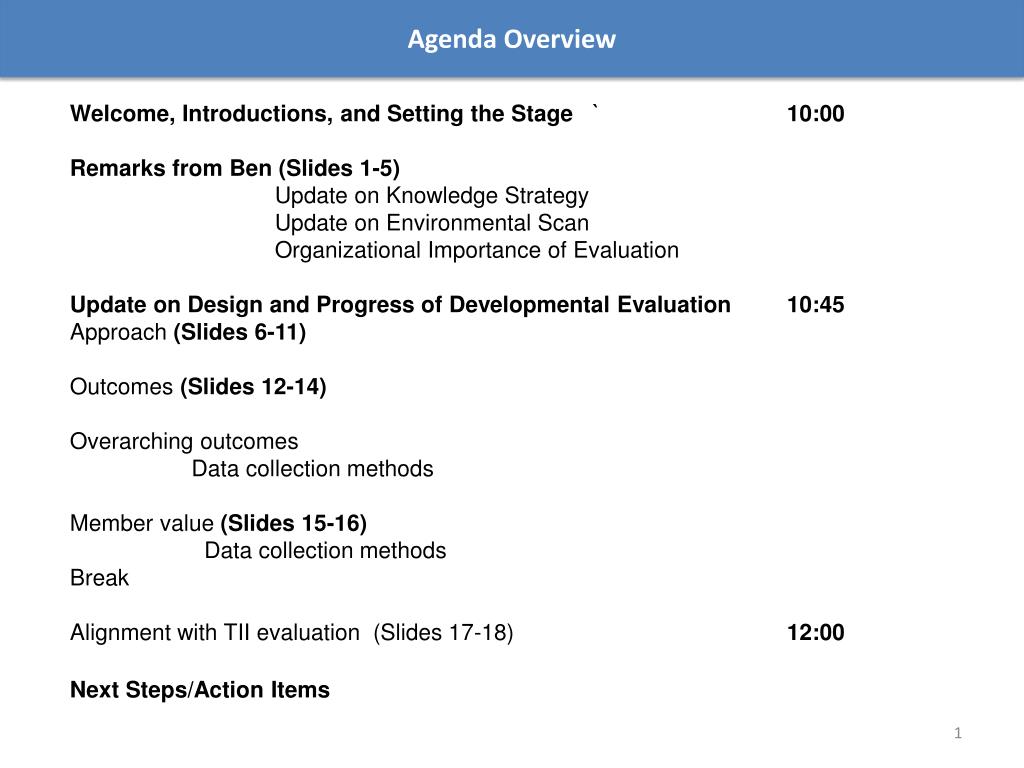1024x768 pixels.
Task: Select Alignment with TII evaluation line
Action: tap(291, 633)
